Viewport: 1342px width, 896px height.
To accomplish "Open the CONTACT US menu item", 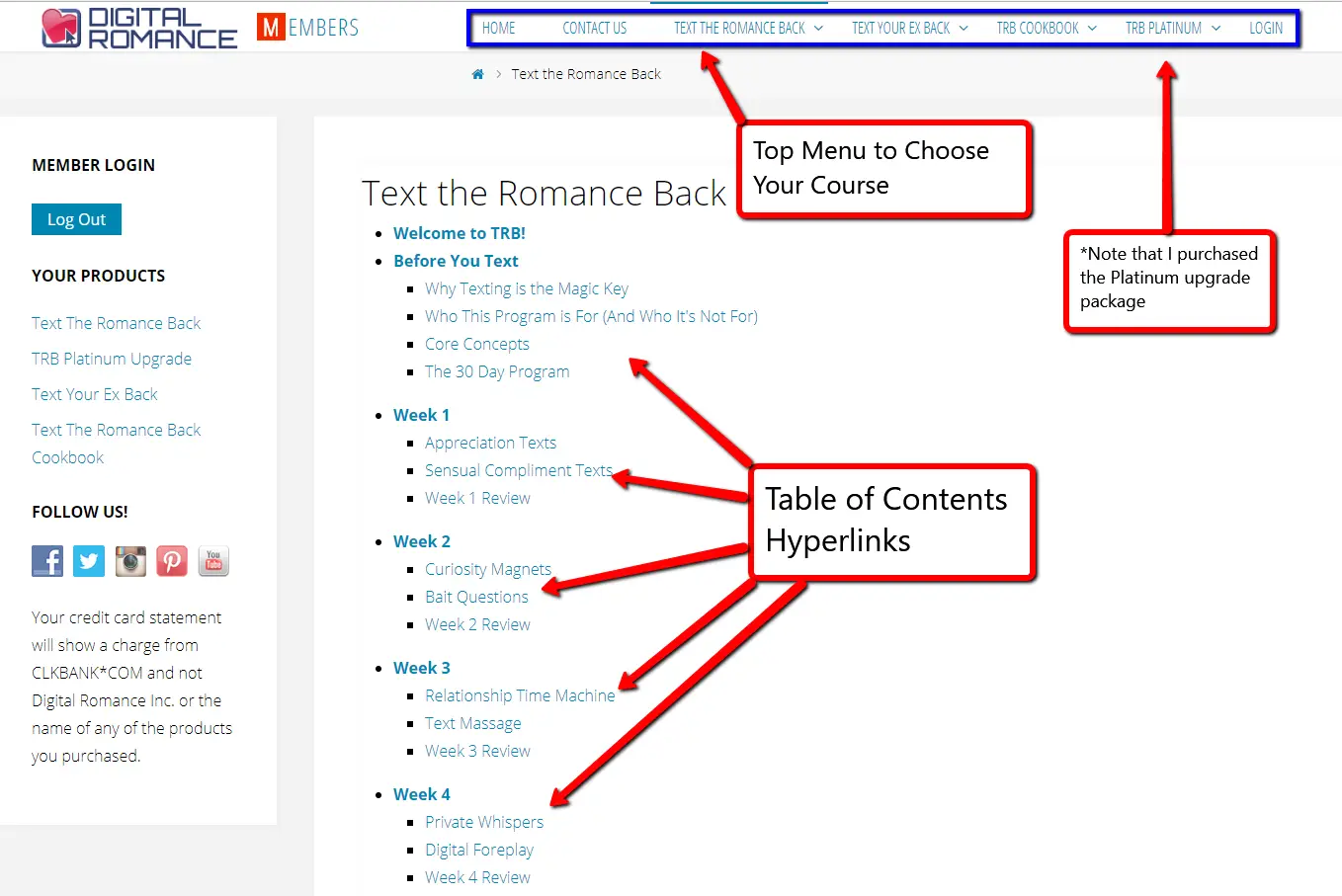I will click(594, 28).
